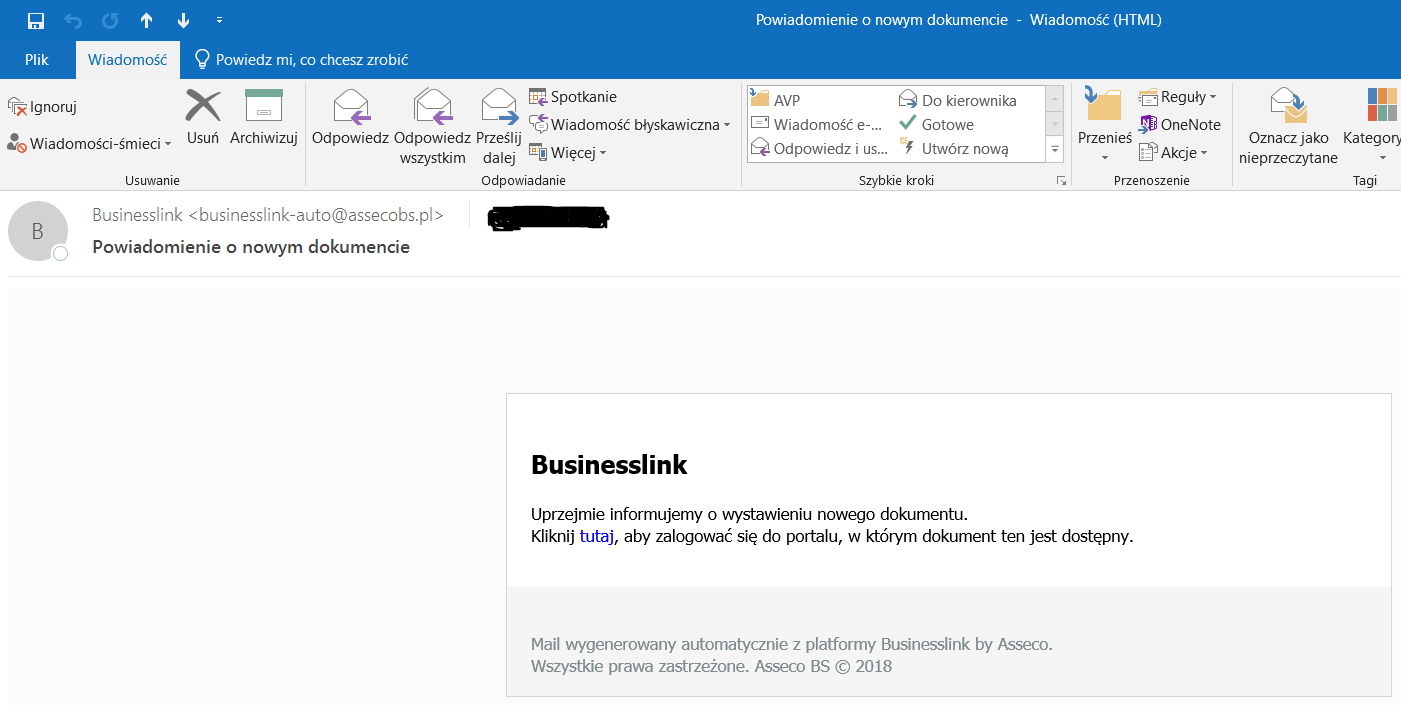Go to previous item with up arrow
Screen dimensions: 1401x705
146,20
